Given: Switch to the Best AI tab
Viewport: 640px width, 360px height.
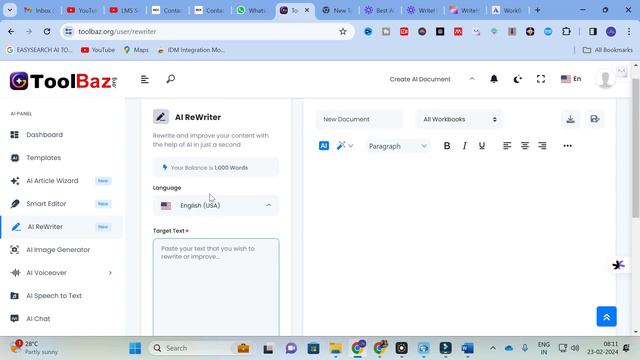Looking at the screenshot, I should tap(379, 10).
